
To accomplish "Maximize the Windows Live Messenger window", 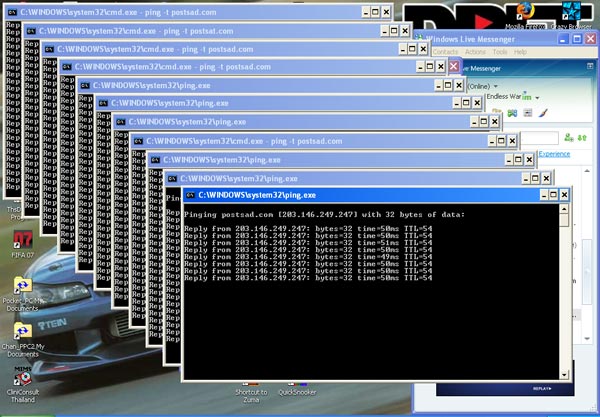I will coord(577,39).
